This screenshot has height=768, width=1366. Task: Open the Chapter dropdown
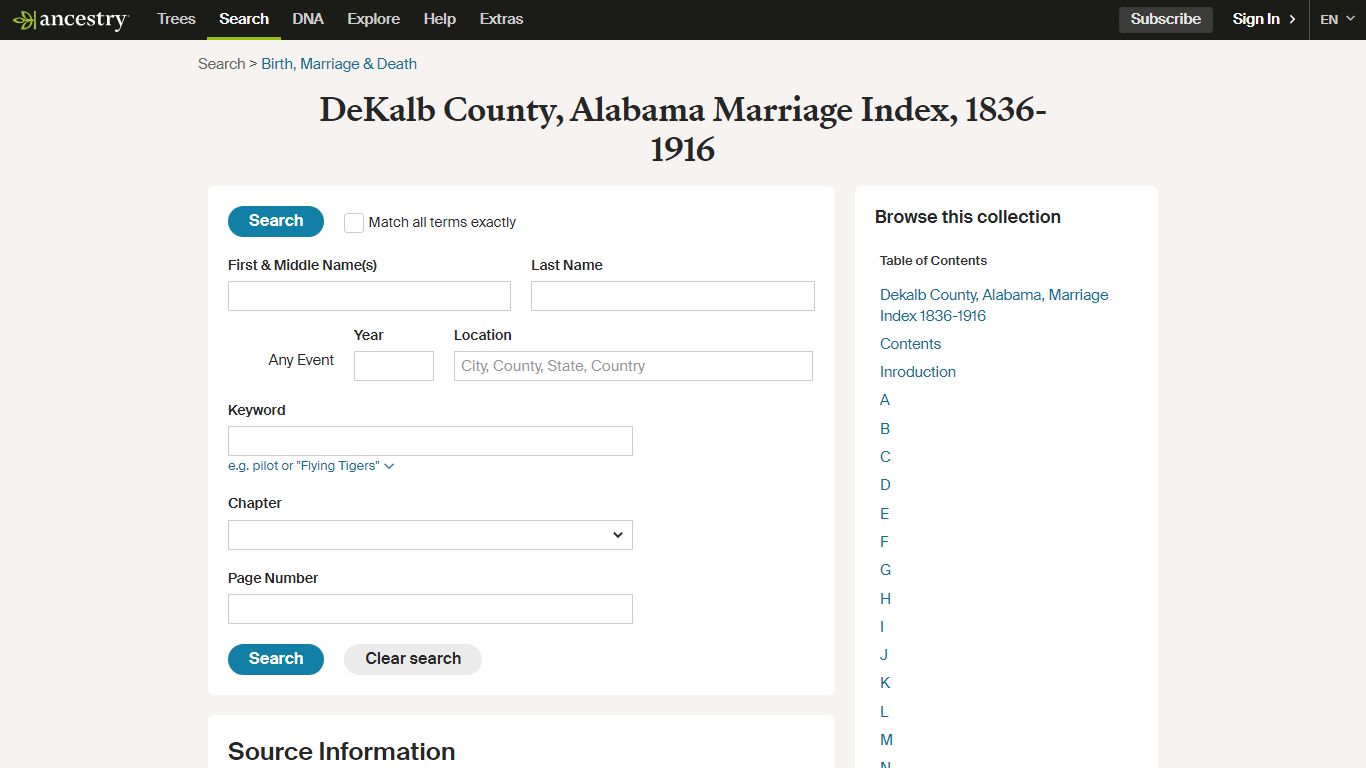(430, 535)
